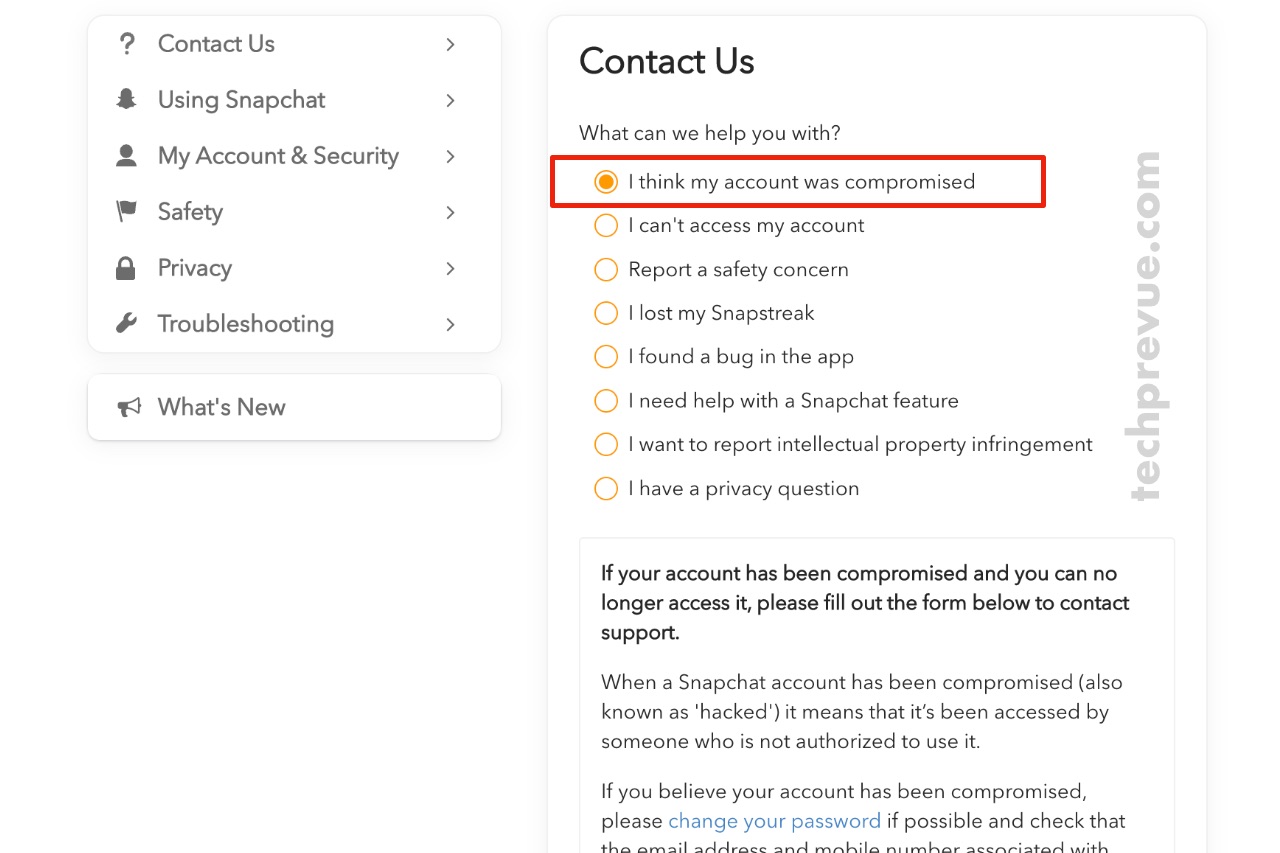Open the Privacy sidebar menu item
This screenshot has width=1280, height=853.
tap(294, 268)
